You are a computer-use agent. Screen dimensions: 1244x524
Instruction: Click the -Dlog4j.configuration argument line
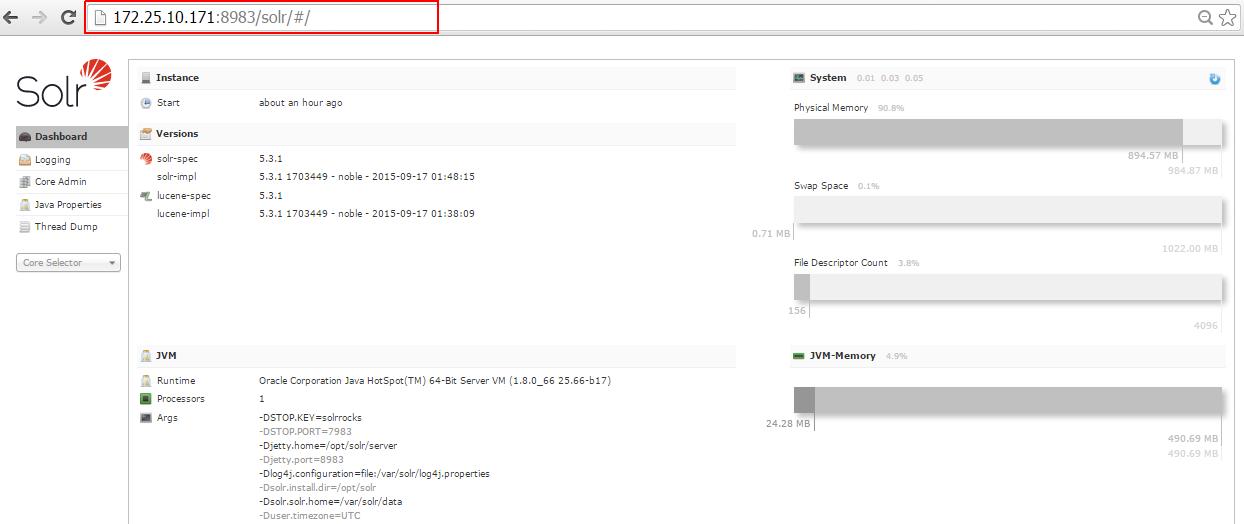pyautogui.click(x=374, y=474)
